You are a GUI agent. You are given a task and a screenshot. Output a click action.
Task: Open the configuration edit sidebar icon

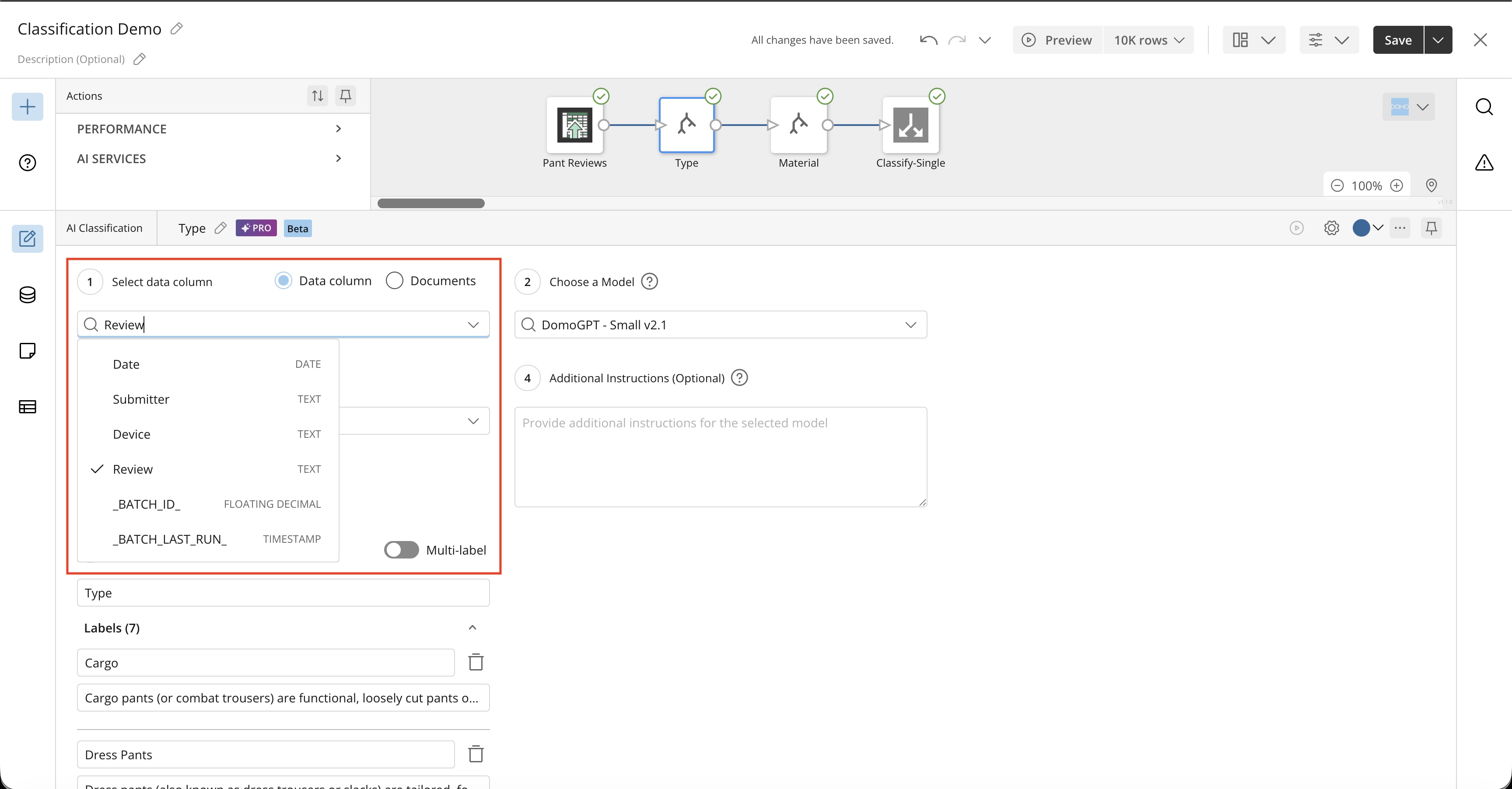pyautogui.click(x=28, y=239)
